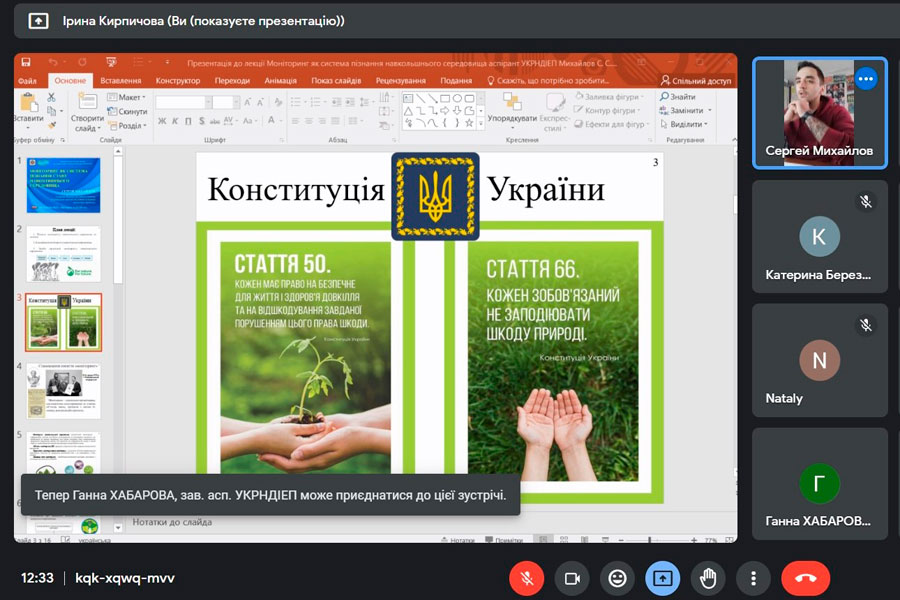Click the Знайти find button
The image size is (900, 600).
click(x=680, y=97)
